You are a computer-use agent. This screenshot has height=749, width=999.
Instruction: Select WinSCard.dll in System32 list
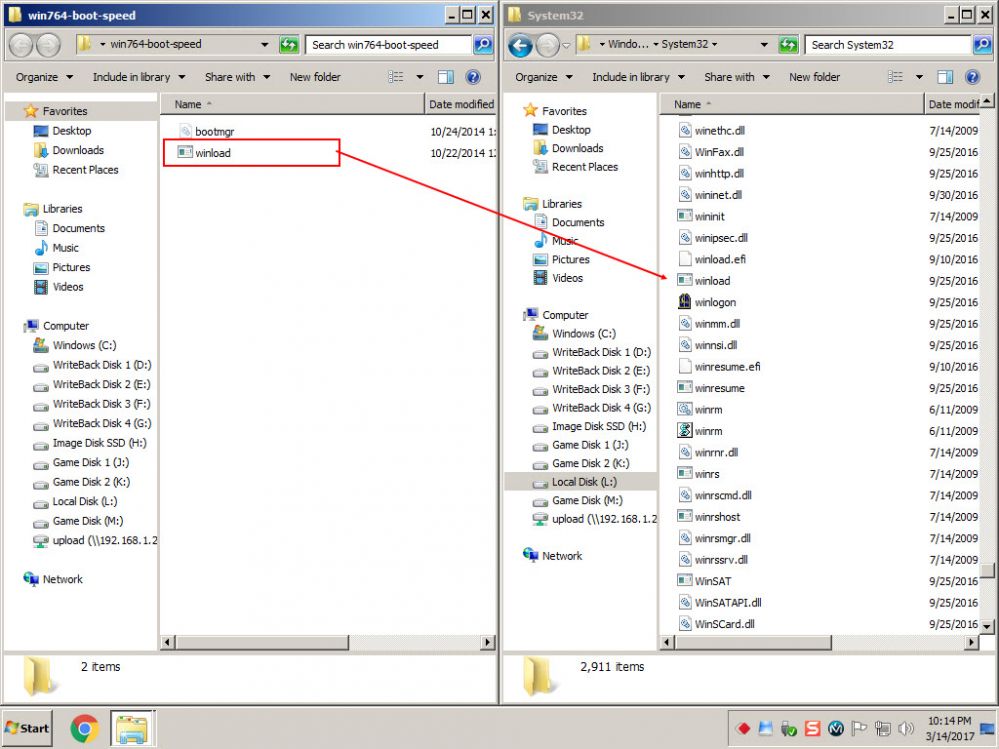[716, 624]
